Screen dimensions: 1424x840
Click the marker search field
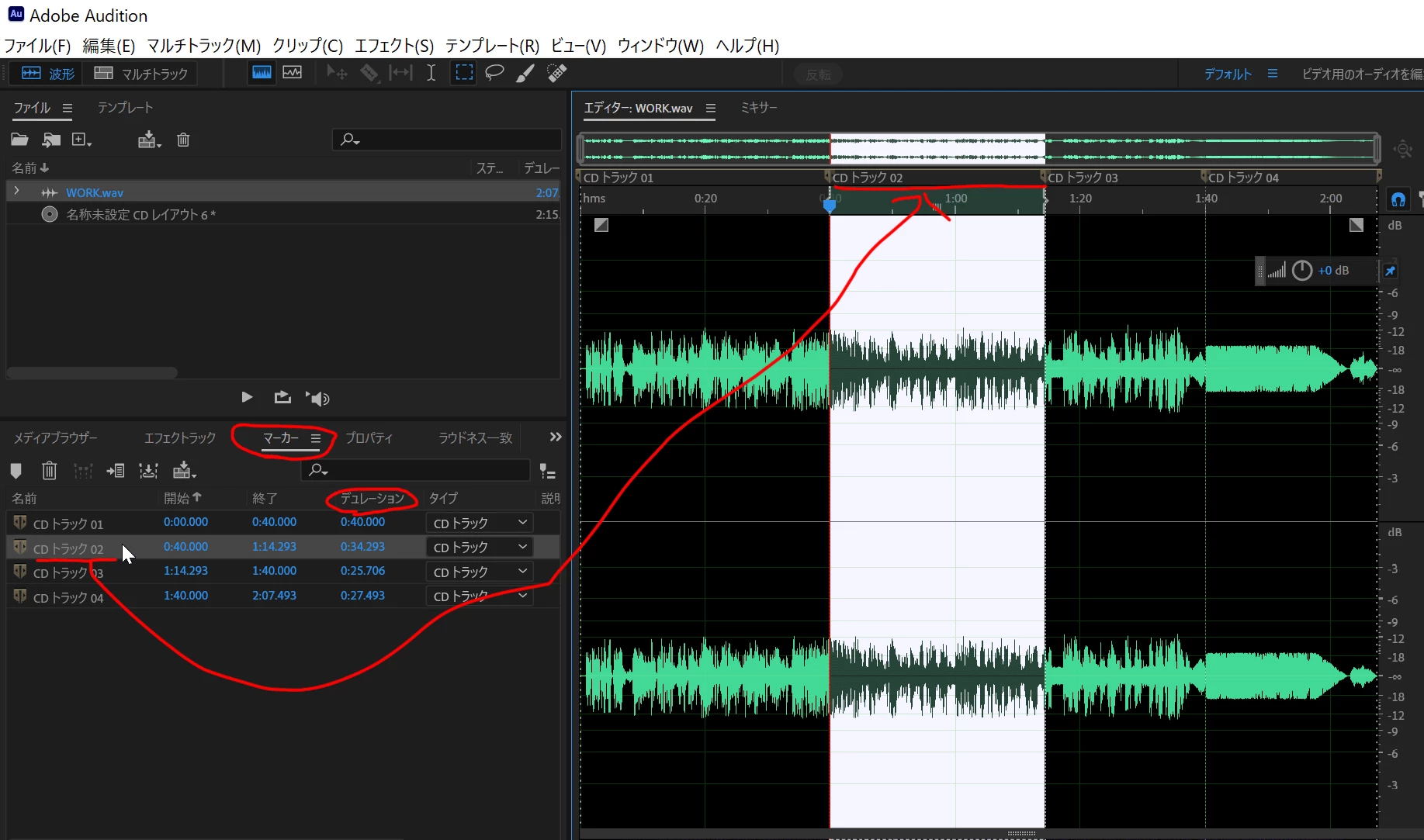coord(415,470)
